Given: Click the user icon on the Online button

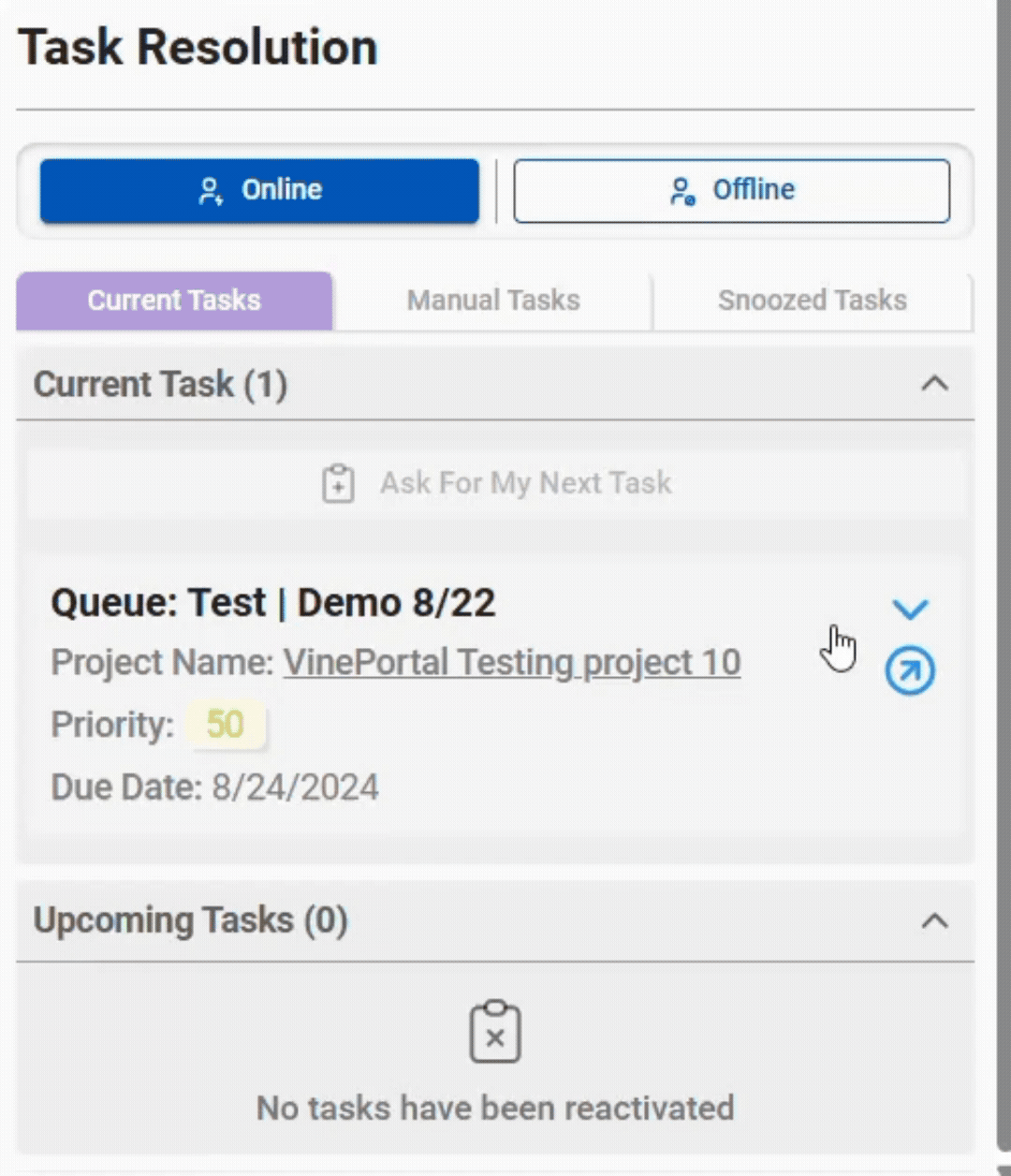Looking at the screenshot, I should 211,191.
